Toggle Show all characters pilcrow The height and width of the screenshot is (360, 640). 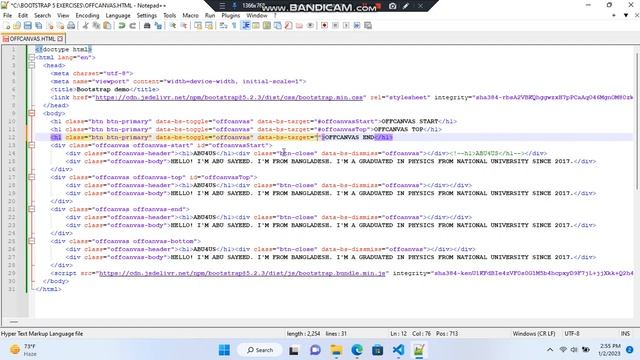[234, 25]
